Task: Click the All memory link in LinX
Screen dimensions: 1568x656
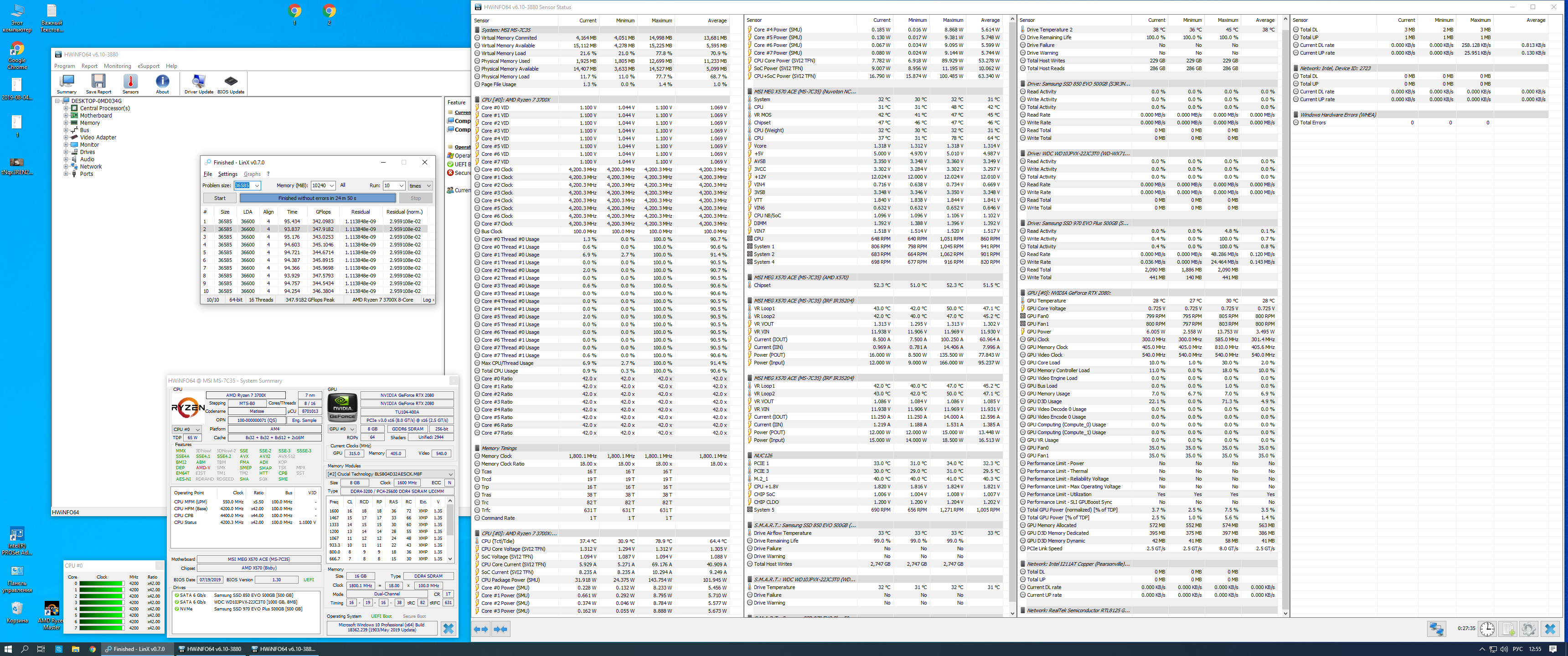Action: pyautogui.click(x=343, y=185)
